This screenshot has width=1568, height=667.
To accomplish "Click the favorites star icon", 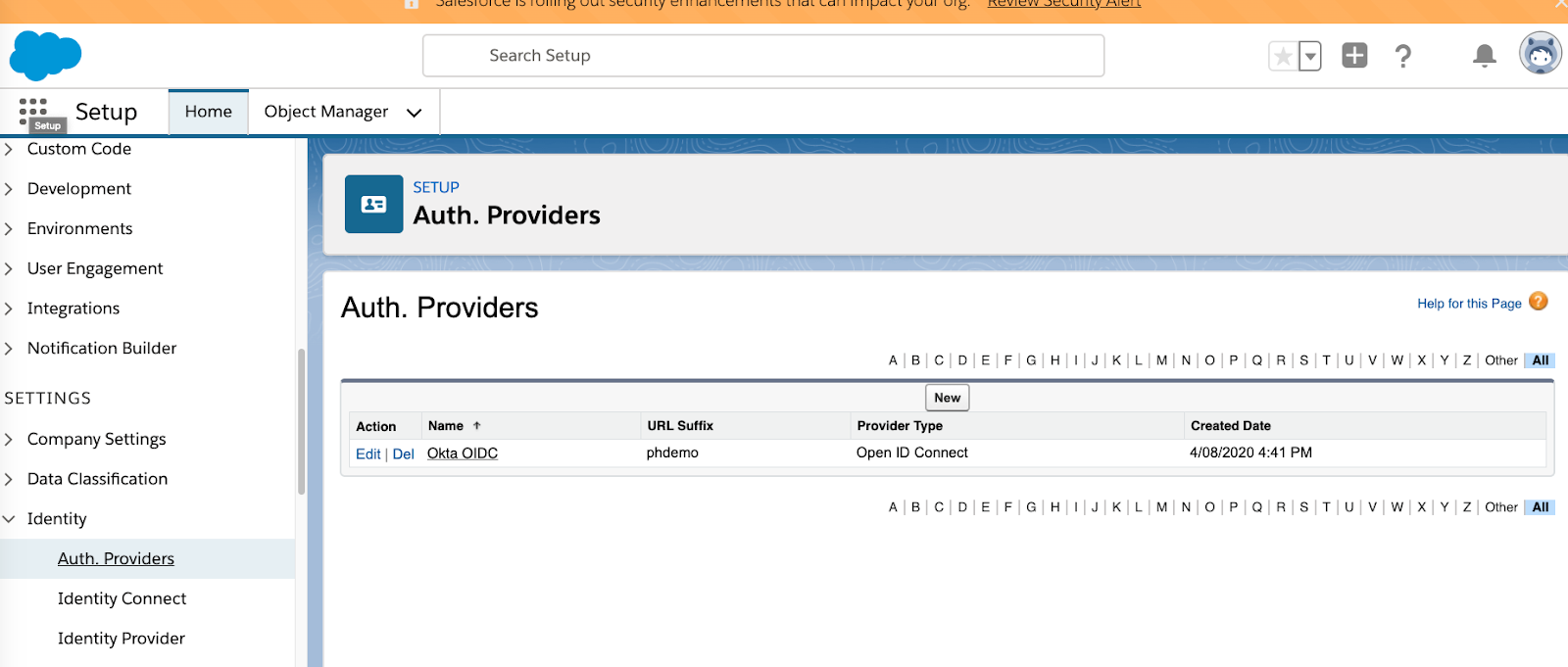I will (1282, 57).
